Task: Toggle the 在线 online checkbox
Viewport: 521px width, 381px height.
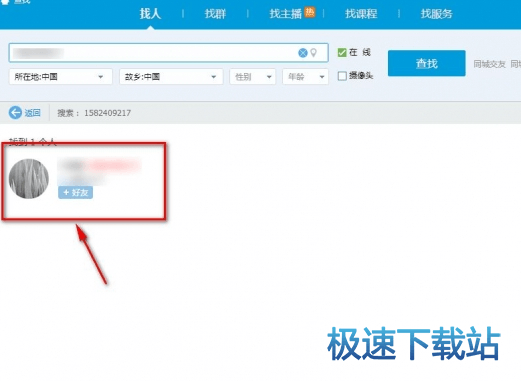Action: pyautogui.click(x=342, y=52)
